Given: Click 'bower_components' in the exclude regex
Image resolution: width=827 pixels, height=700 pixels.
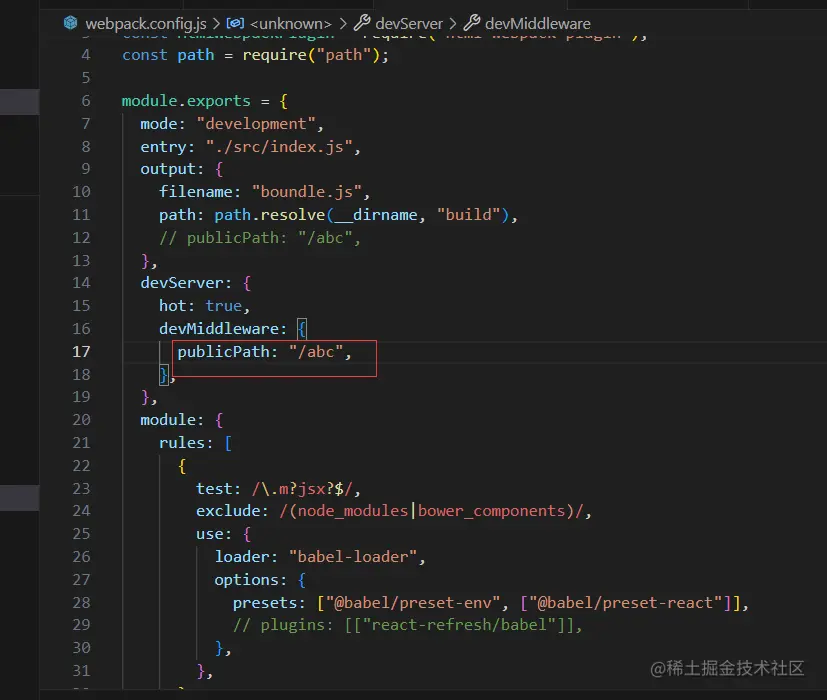Looking at the screenshot, I should (492, 511).
